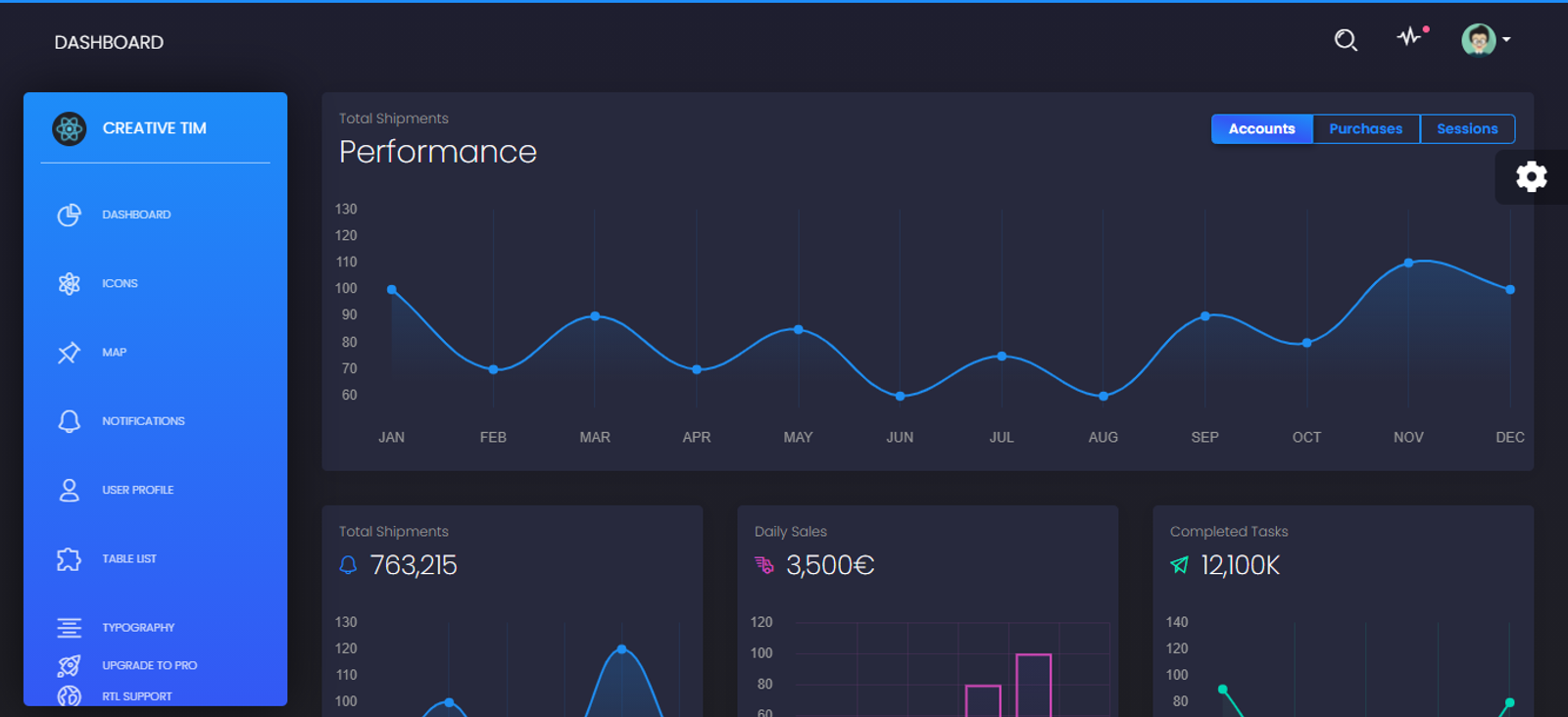Click the delivery icon beside 3,500€
The height and width of the screenshot is (717, 1568).
click(x=764, y=565)
